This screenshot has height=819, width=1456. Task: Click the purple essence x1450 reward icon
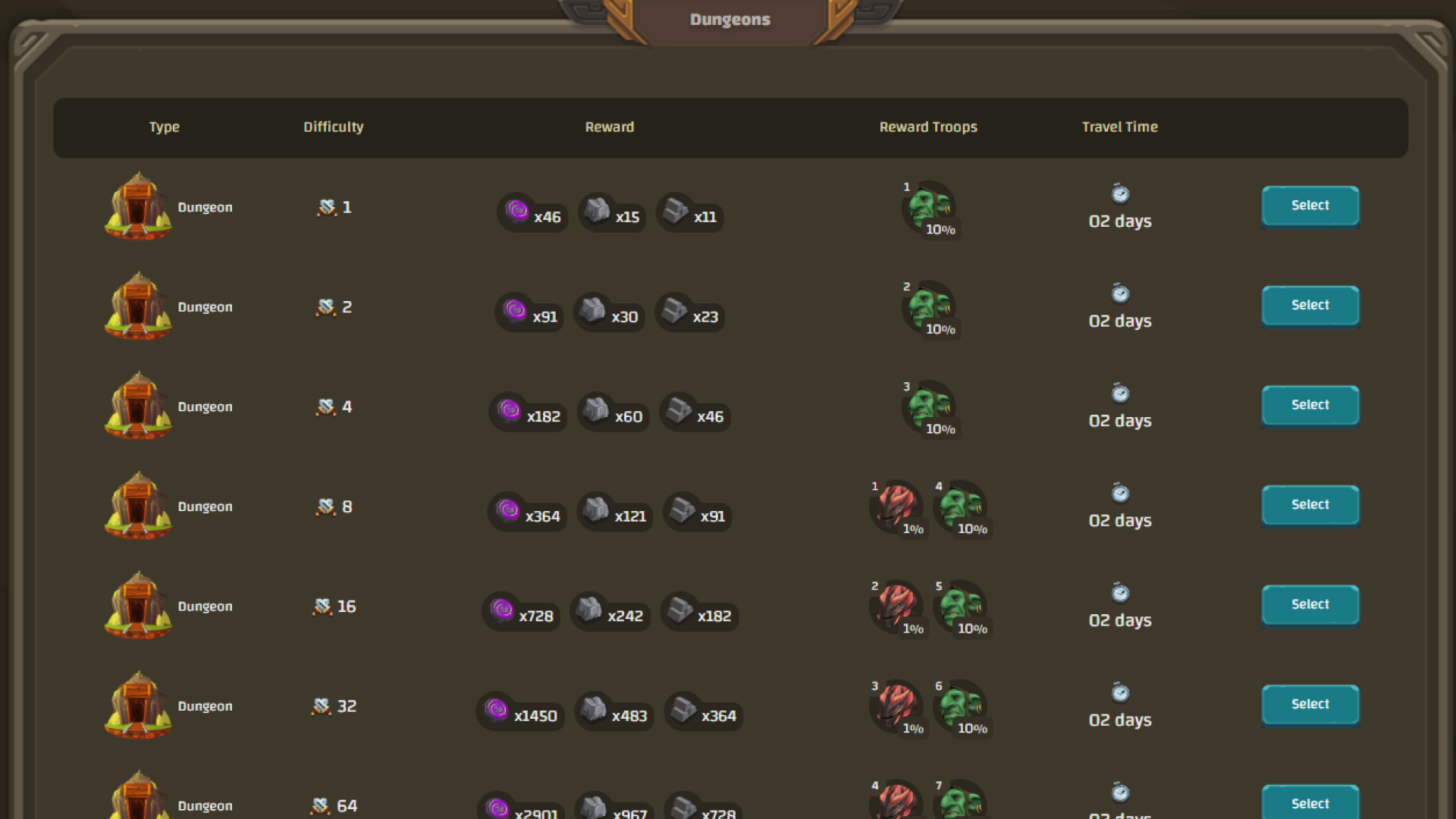coord(497,709)
